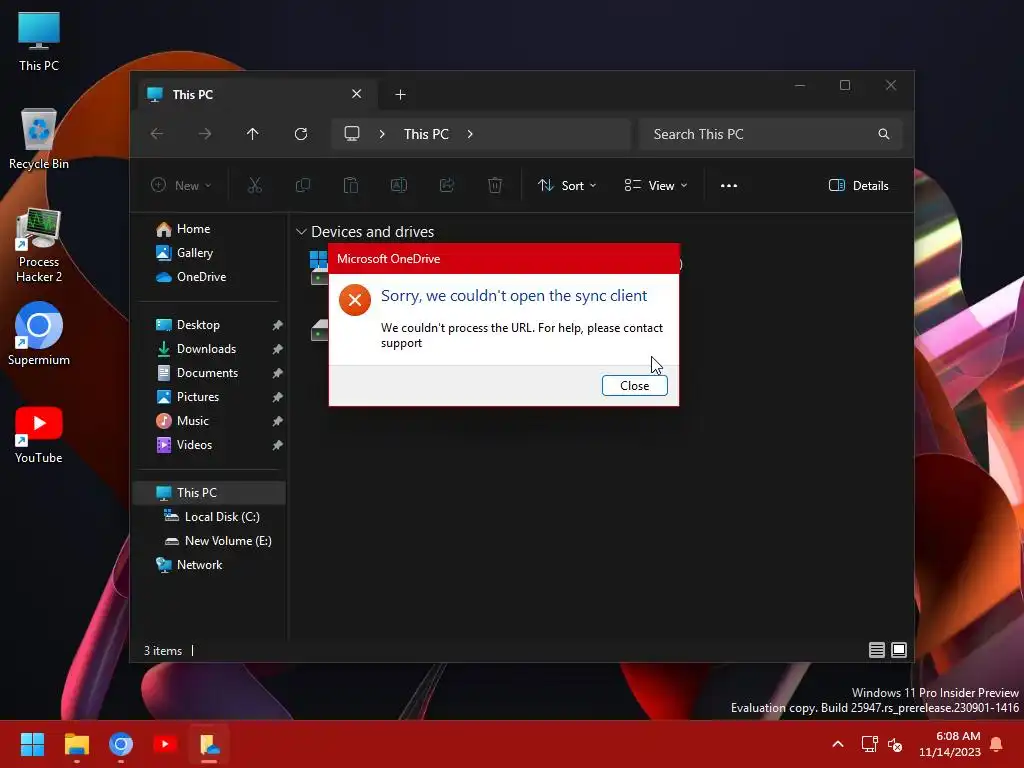
Task: Open Home in navigation pane
Action: pos(193,229)
